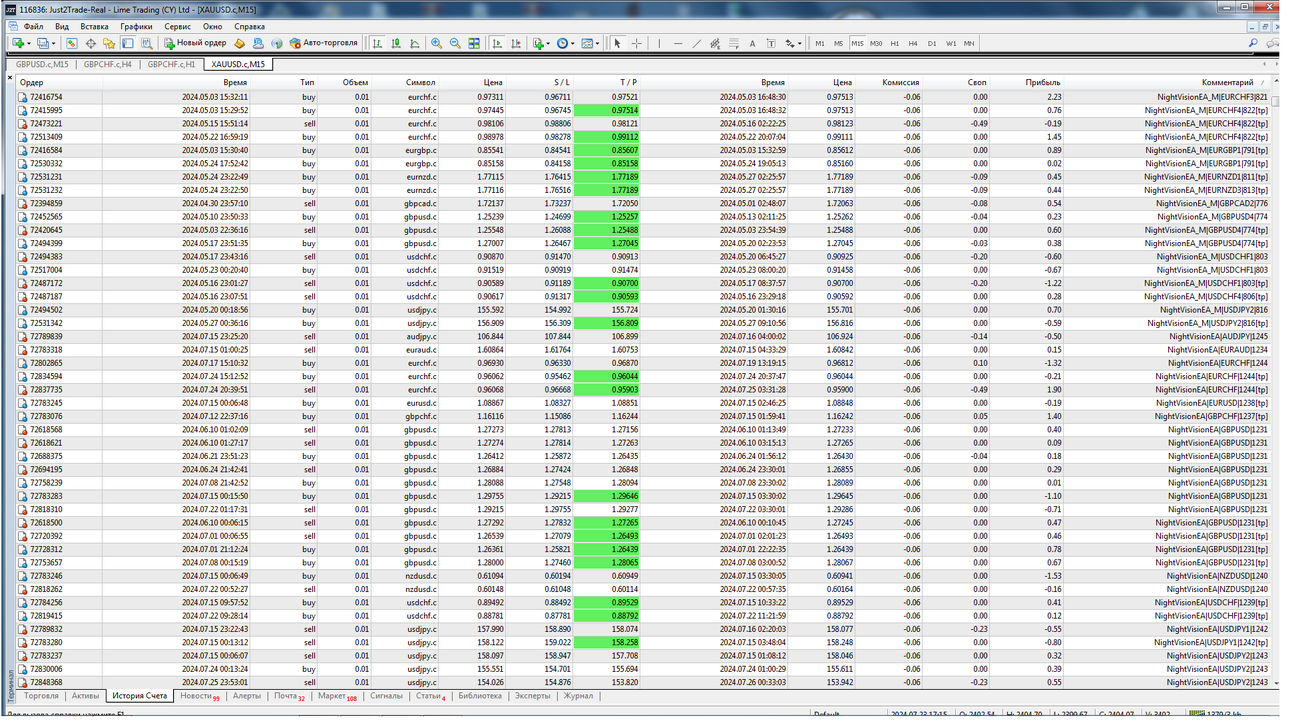Set timeframe to M1

pyautogui.click(x=820, y=43)
